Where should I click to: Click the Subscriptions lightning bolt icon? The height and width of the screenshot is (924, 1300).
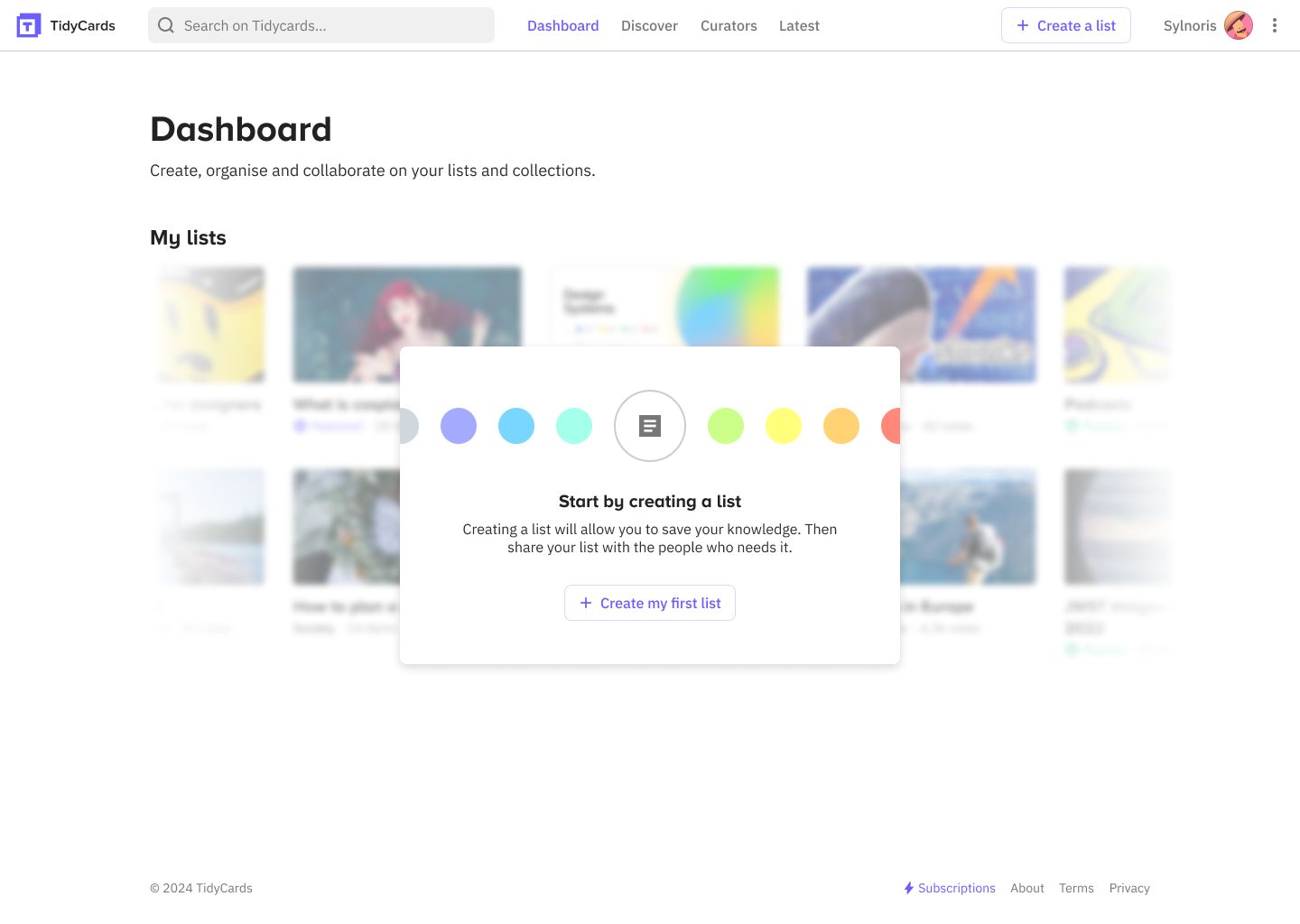pyautogui.click(x=909, y=888)
